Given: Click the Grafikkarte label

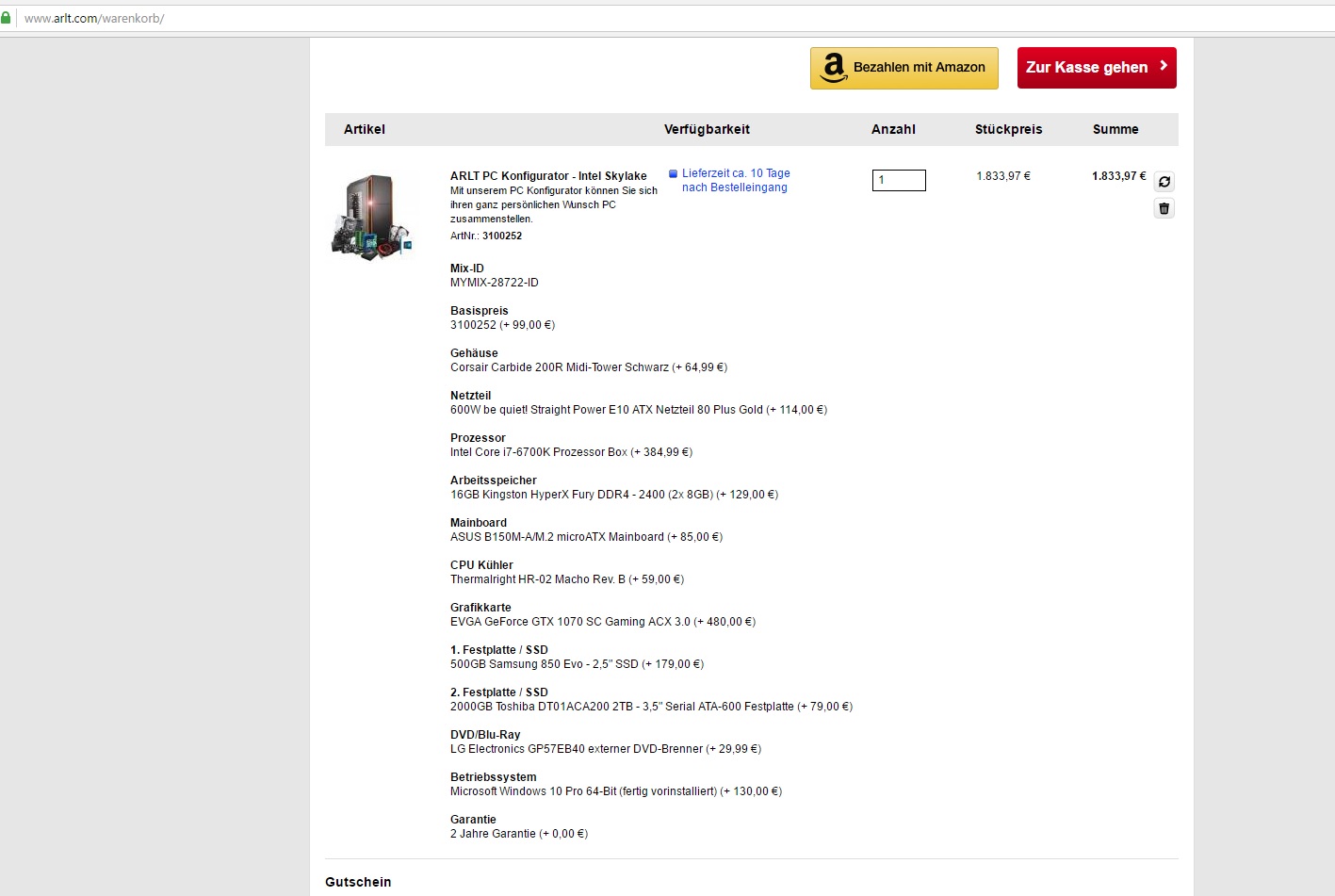Looking at the screenshot, I should [480, 608].
